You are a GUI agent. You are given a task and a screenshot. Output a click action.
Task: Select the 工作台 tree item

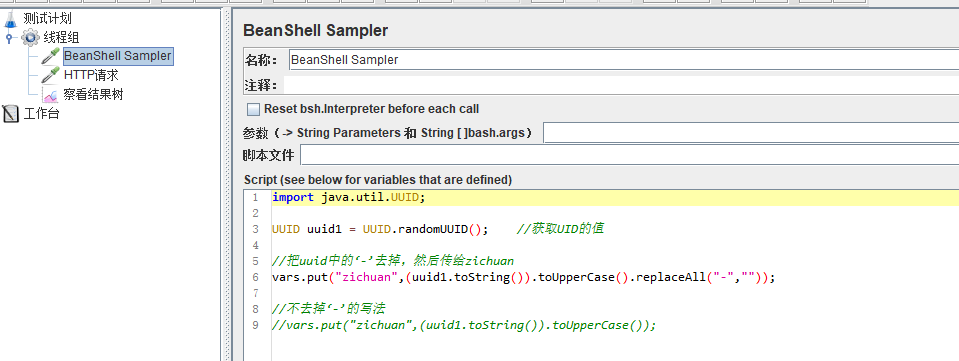pos(42,114)
